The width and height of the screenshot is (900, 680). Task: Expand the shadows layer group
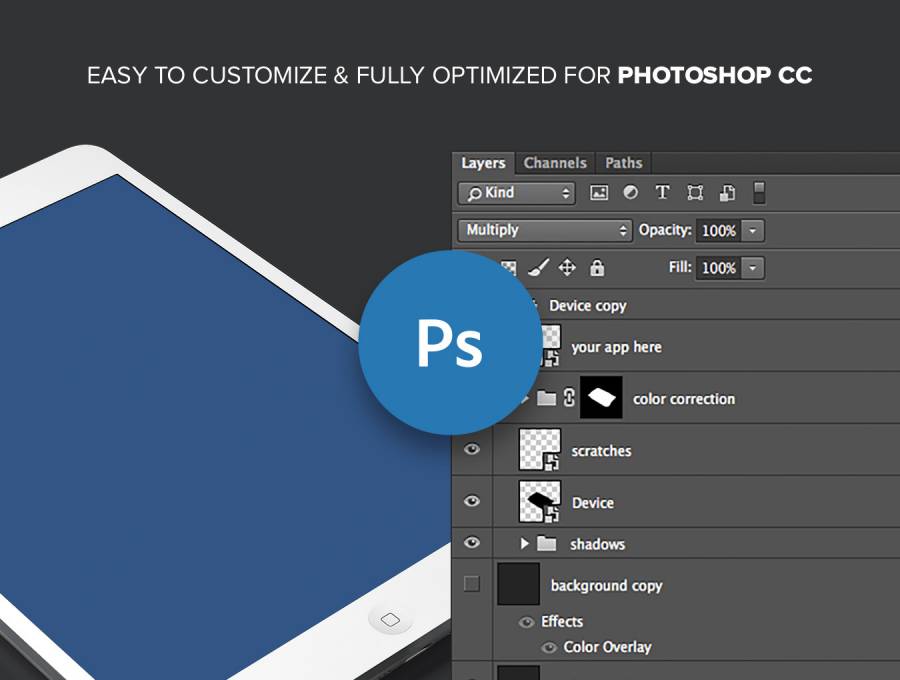click(x=524, y=544)
